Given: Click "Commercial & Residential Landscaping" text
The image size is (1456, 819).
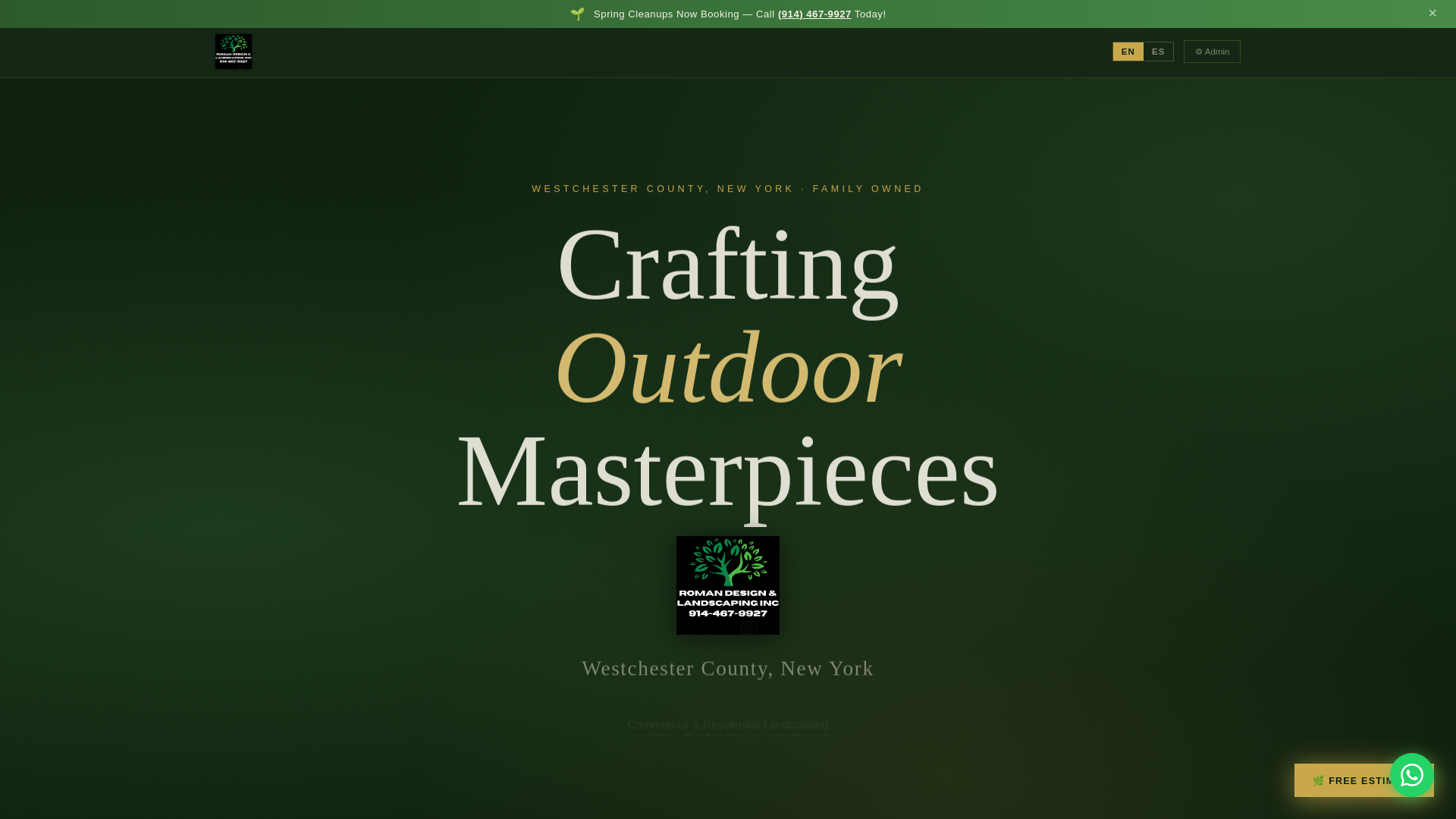Looking at the screenshot, I should [x=728, y=724].
